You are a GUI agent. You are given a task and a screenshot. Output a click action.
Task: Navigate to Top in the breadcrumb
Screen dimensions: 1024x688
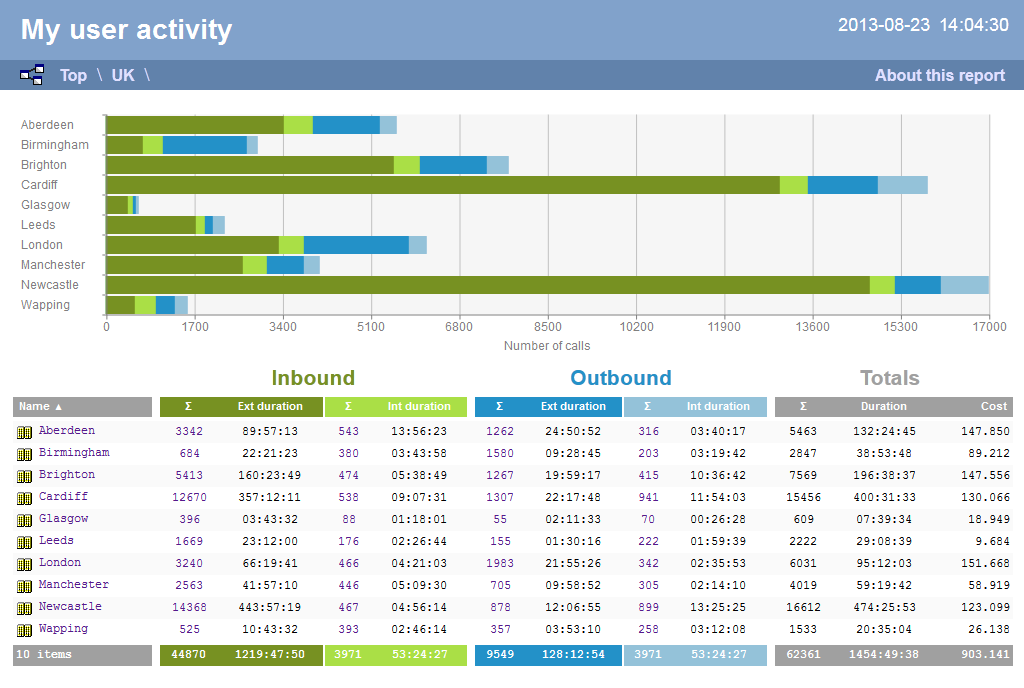click(72, 75)
